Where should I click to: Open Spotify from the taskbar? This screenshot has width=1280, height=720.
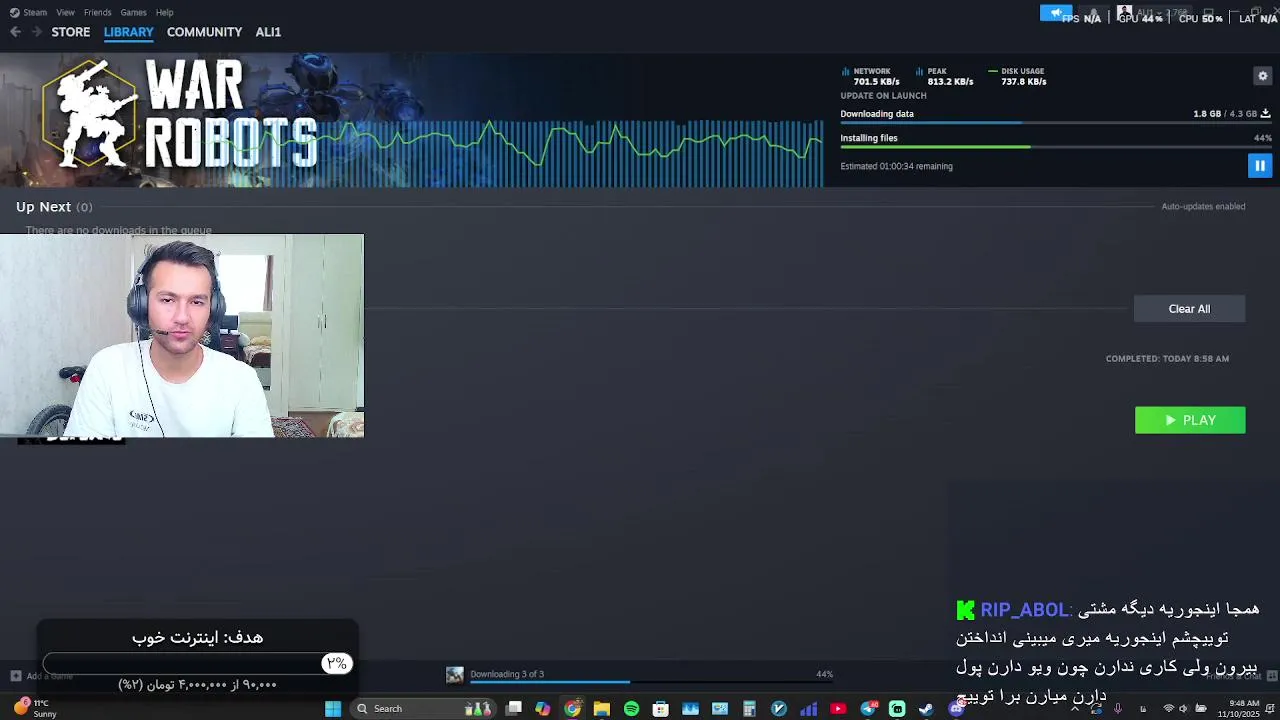(631, 709)
